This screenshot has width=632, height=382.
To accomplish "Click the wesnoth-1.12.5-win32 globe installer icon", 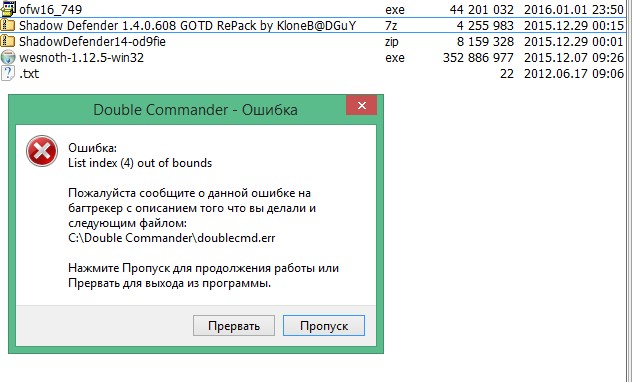I will coord(8,58).
